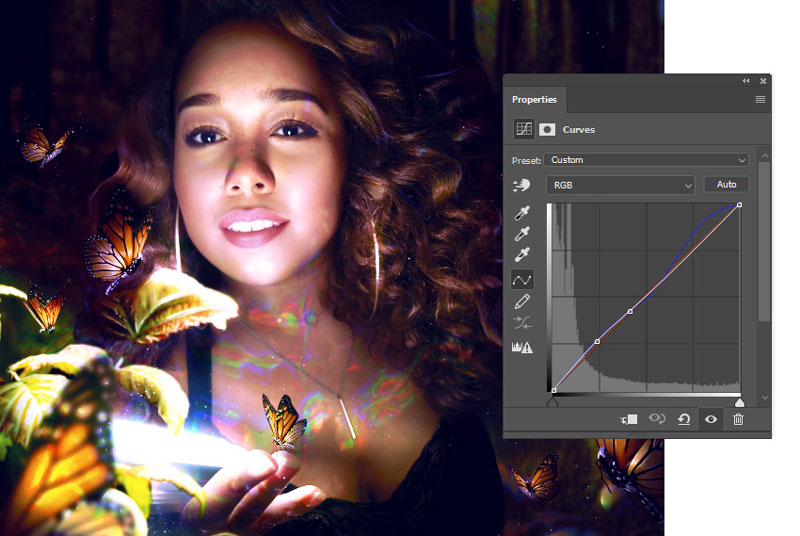Activate the on-image targeted adjustment hand tool

click(521, 185)
